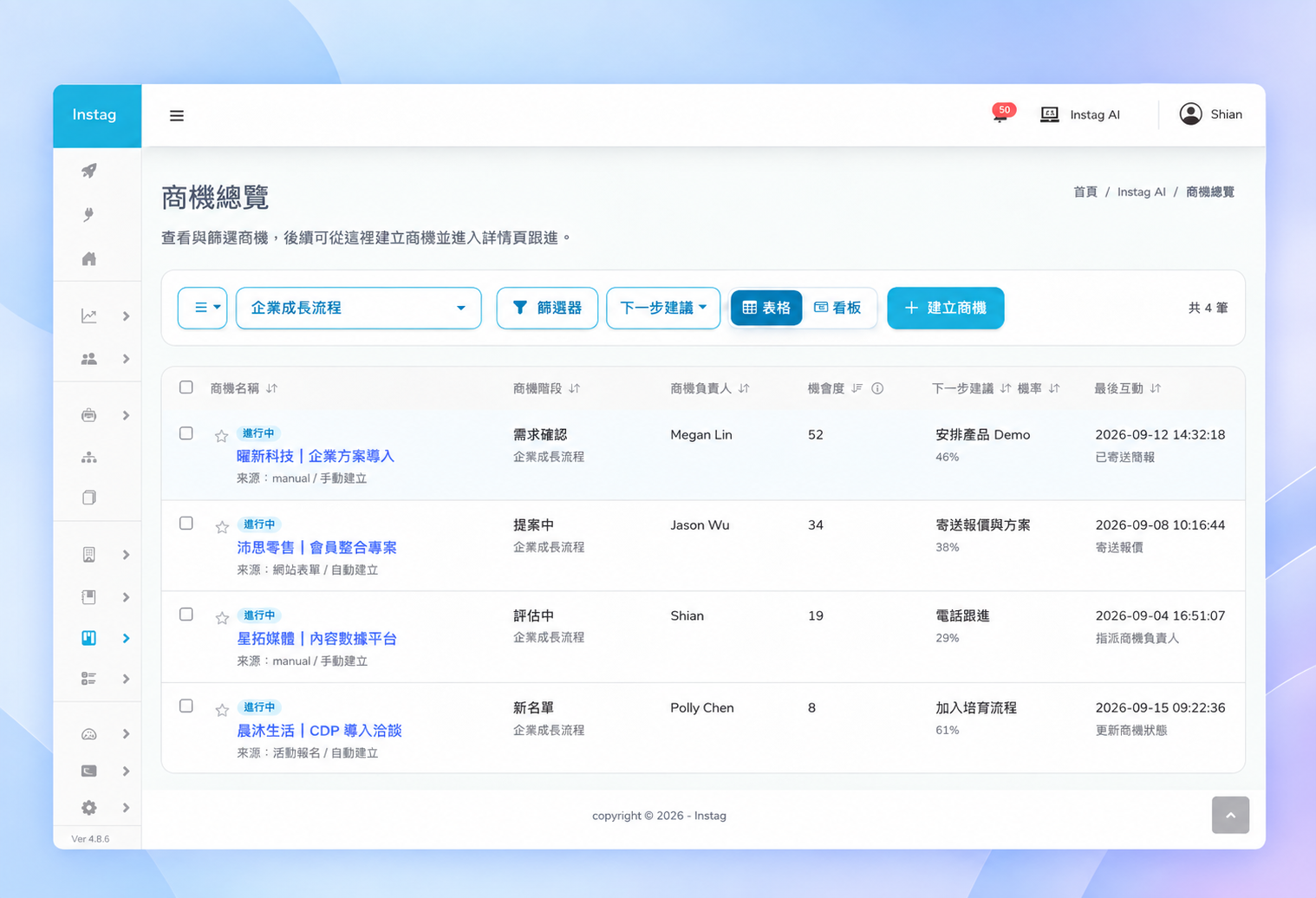Switch to 看板 kanban view
Screen dimensions: 1316x898
click(x=837, y=308)
